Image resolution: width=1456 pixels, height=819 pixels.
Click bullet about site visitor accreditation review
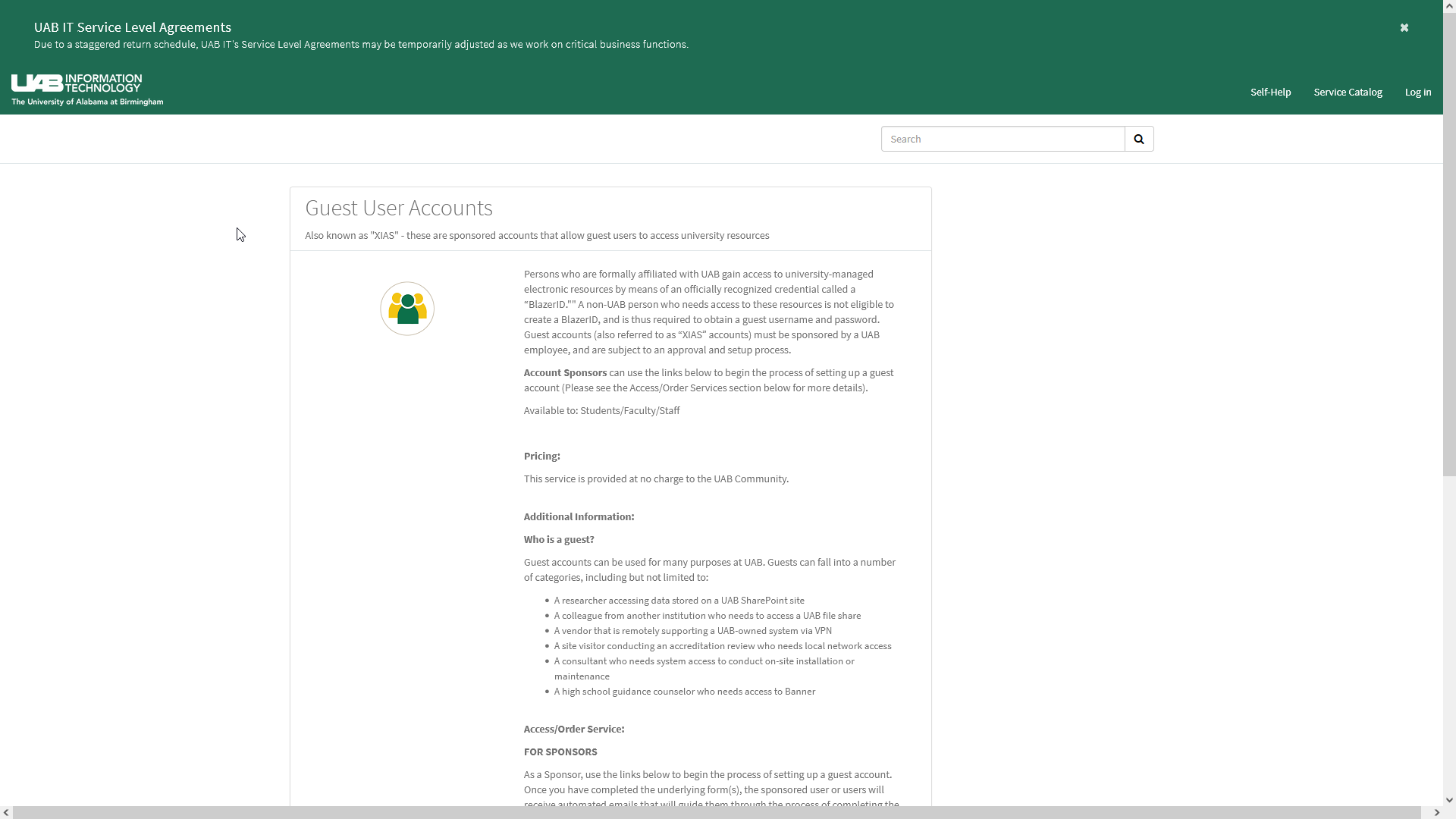722,645
